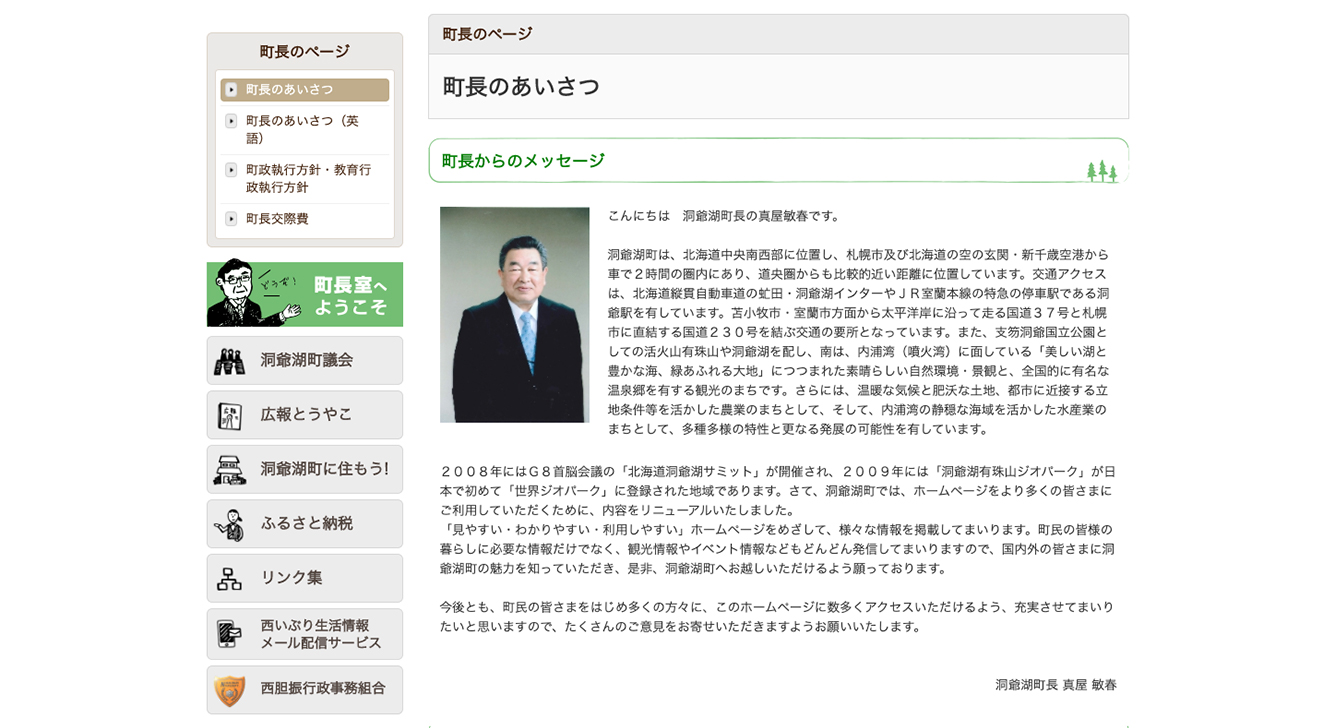1335x728 pixels.
Task: Open the ふるさと納税 button
Action: click(305, 523)
